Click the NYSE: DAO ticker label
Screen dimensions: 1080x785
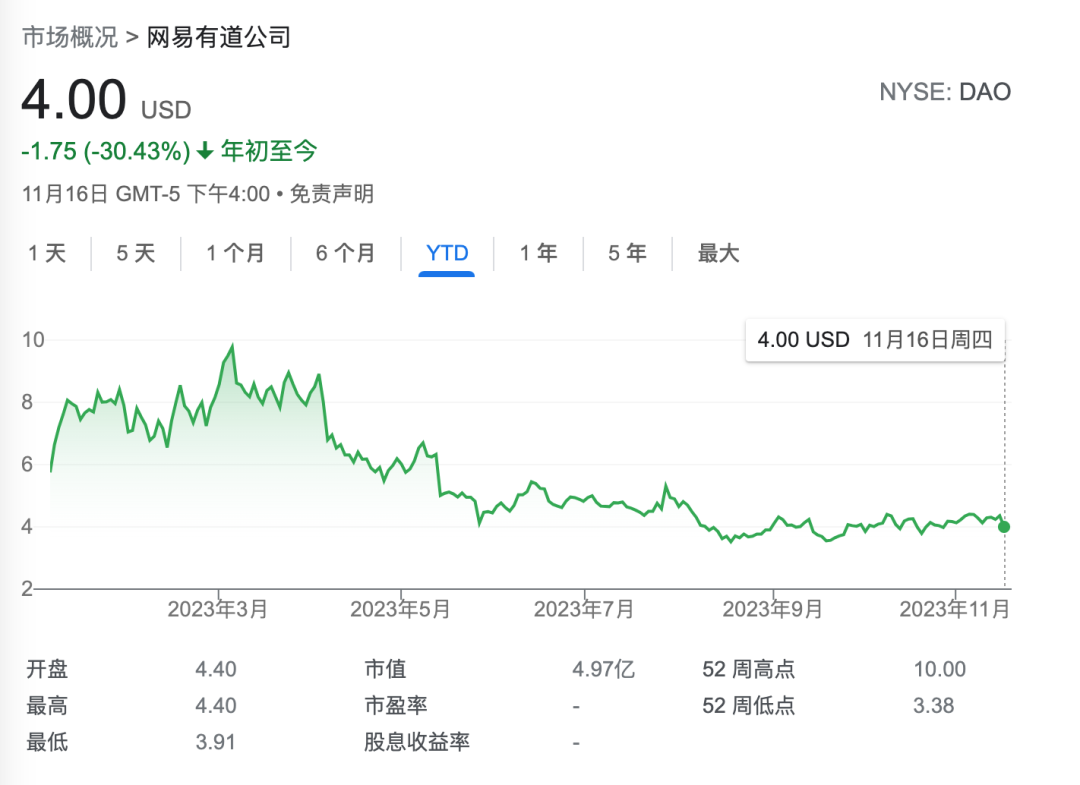point(945,92)
